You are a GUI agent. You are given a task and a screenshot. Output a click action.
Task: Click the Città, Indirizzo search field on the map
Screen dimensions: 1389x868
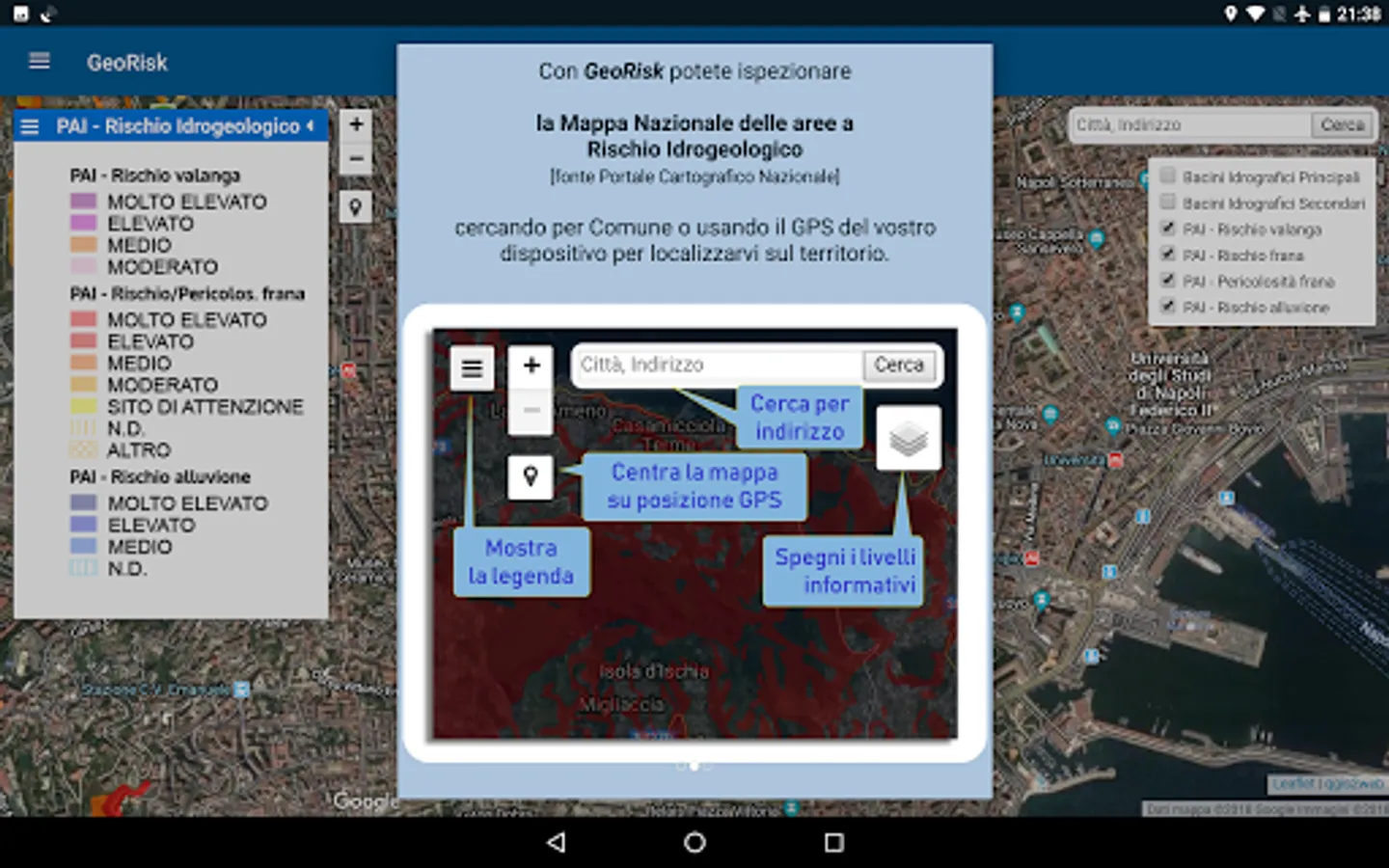coord(1191,124)
